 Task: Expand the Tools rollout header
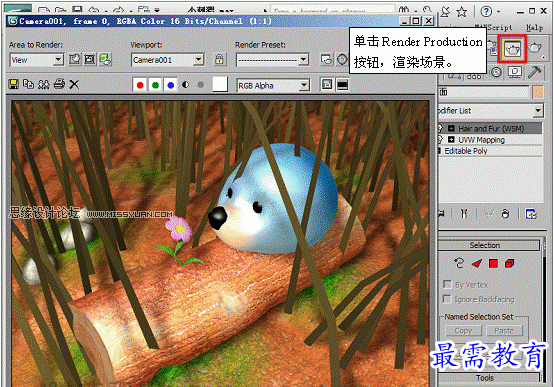[x=489, y=377]
